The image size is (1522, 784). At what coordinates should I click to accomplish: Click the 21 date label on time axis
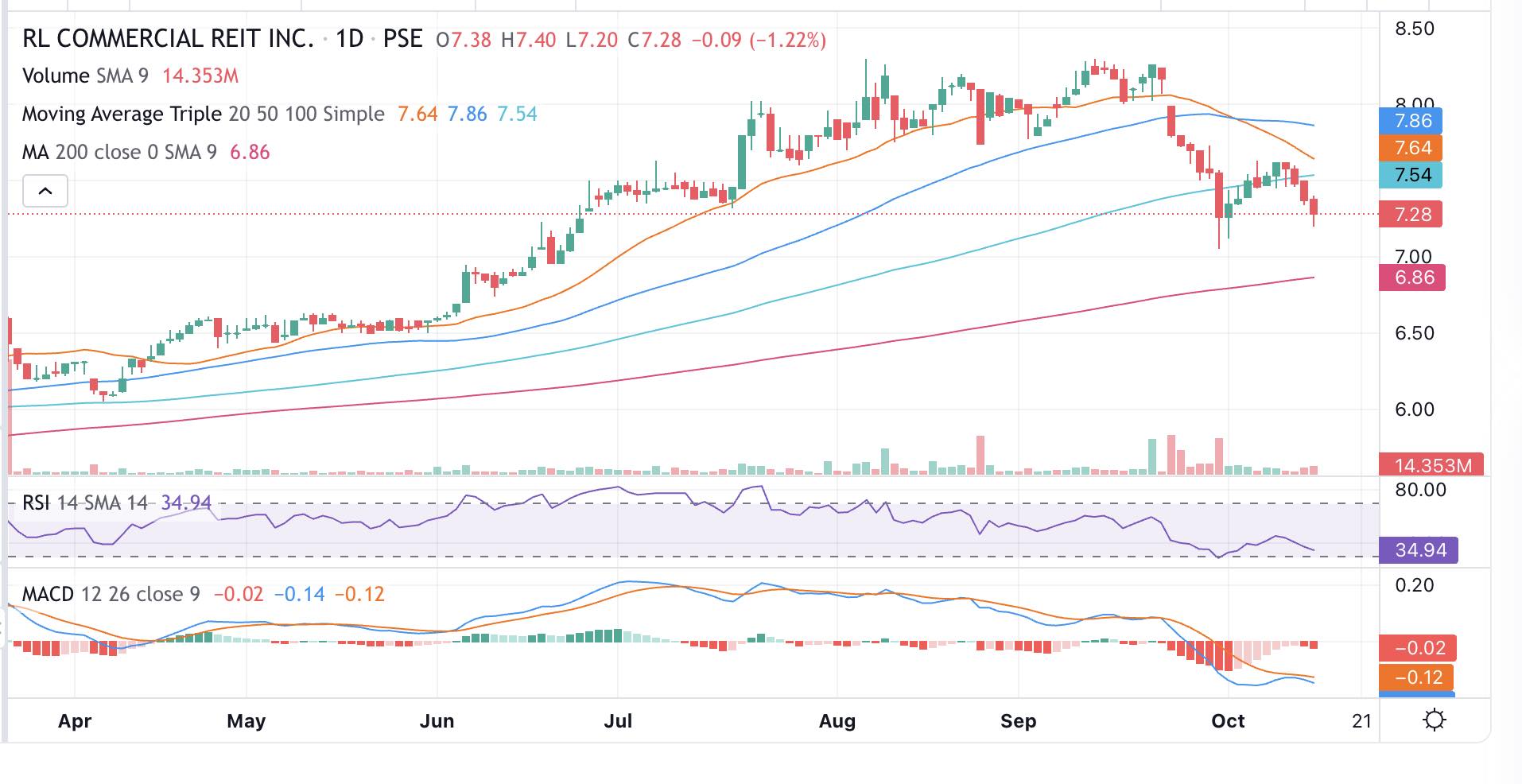click(x=1362, y=721)
